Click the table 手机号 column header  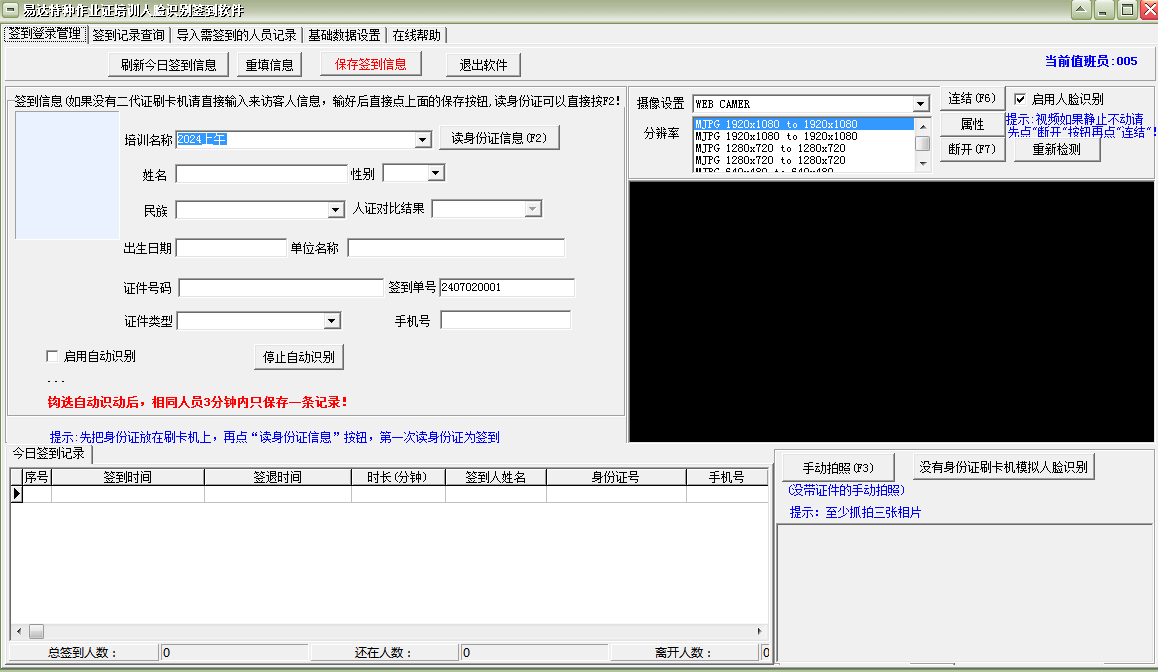[727, 477]
